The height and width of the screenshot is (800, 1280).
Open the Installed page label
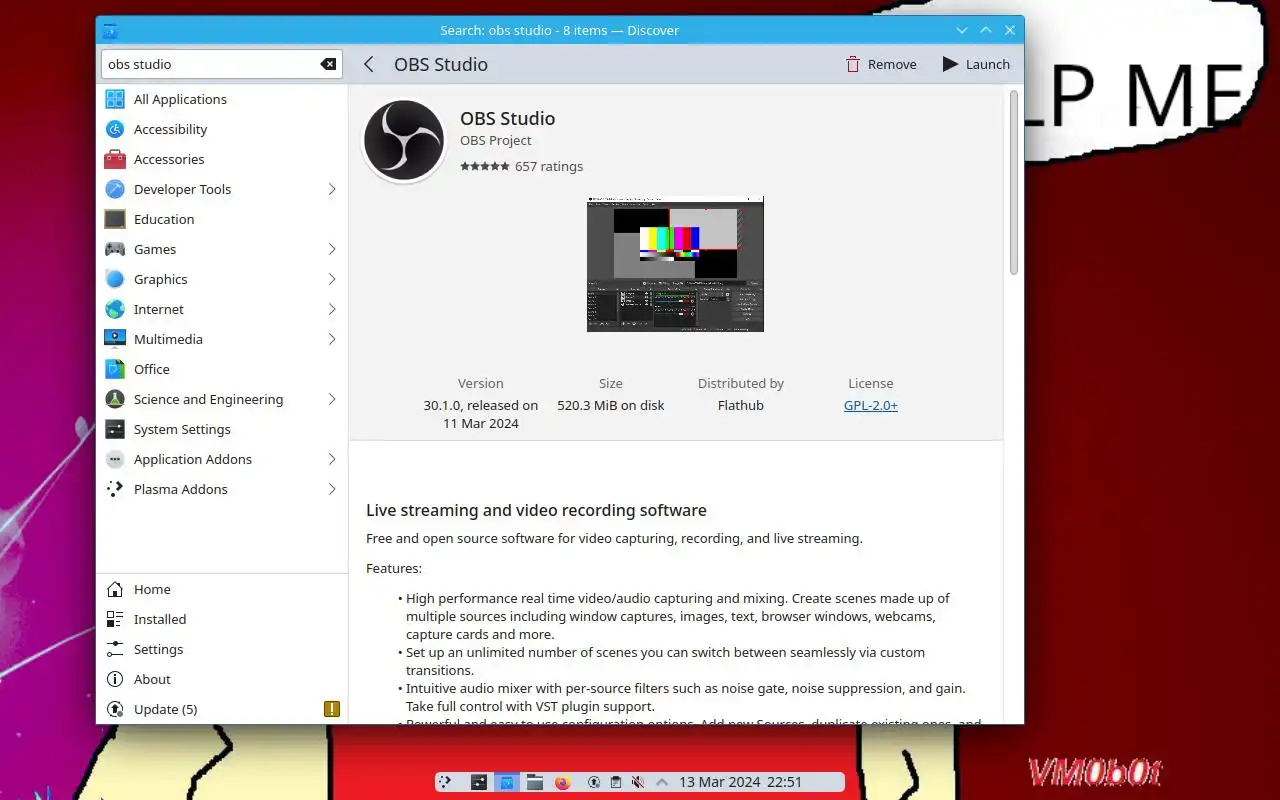(x=160, y=619)
